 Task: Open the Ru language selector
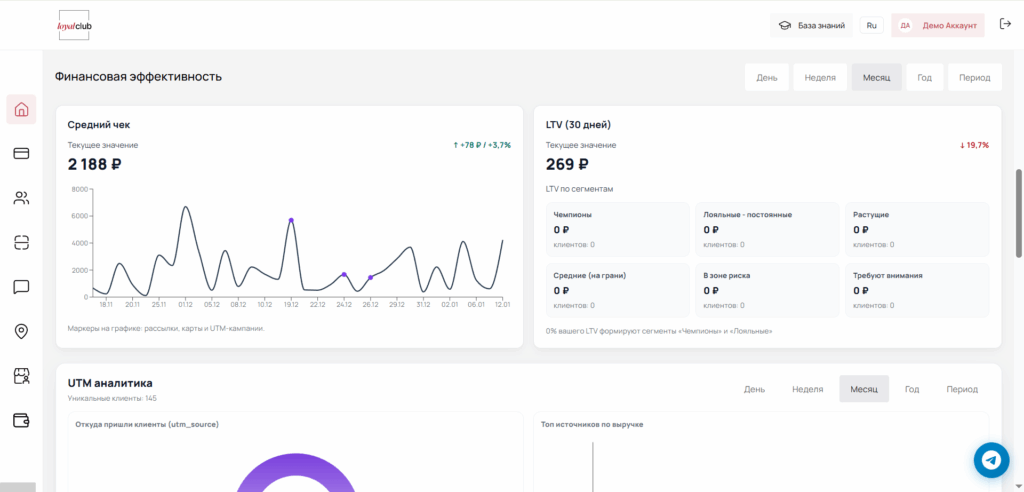(871, 25)
